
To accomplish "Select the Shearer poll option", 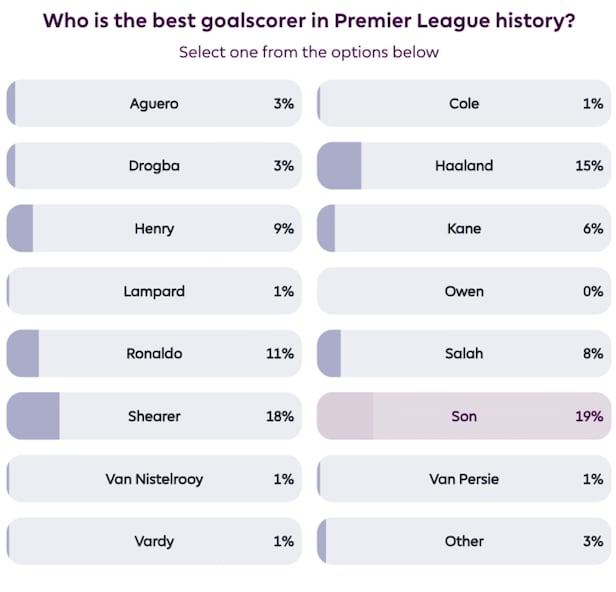I will (154, 416).
